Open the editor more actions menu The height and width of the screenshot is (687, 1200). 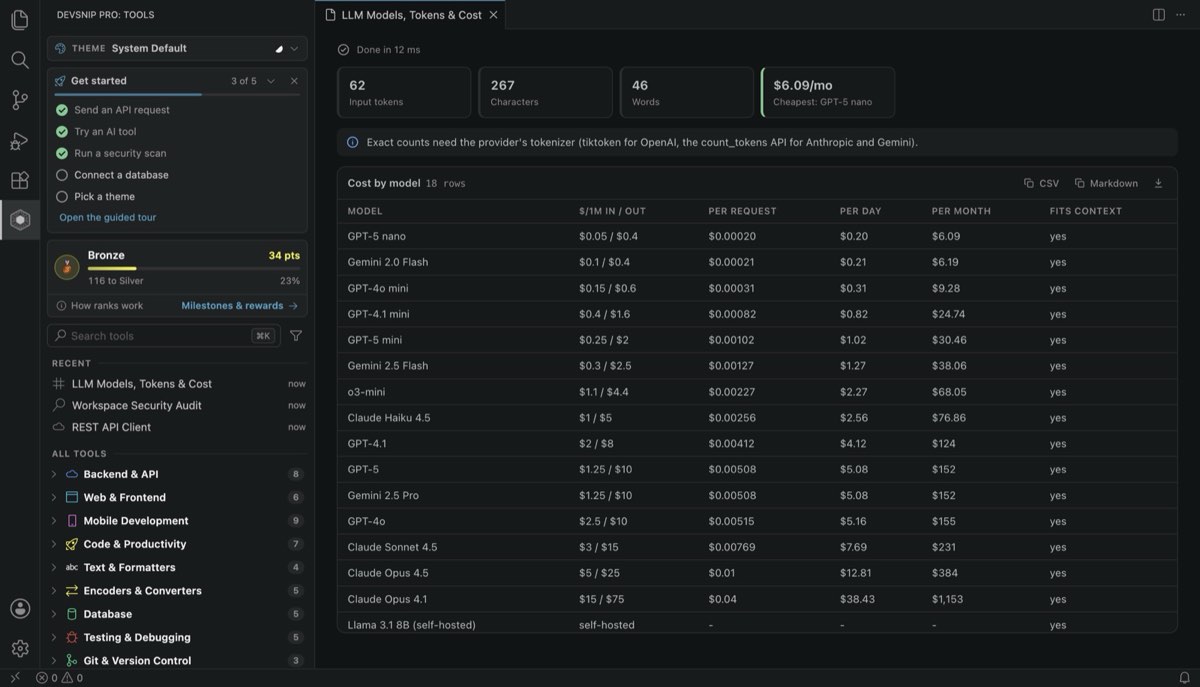(x=1181, y=15)
